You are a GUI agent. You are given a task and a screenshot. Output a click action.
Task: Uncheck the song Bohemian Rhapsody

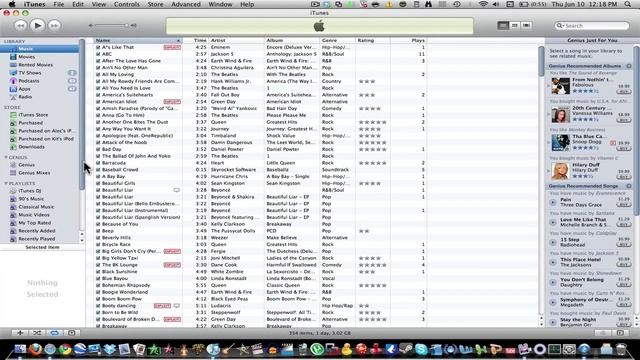(x=98, y=285)
